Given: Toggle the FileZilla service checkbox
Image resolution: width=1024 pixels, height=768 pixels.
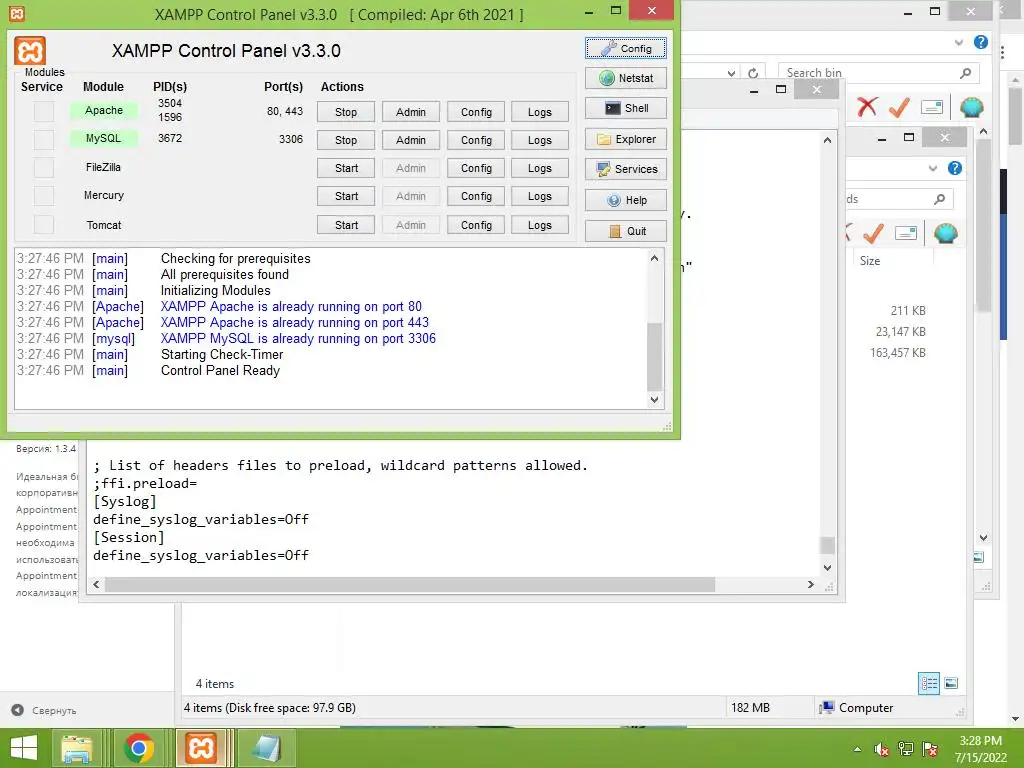Looking at the screenshot, I should (44, 168).
